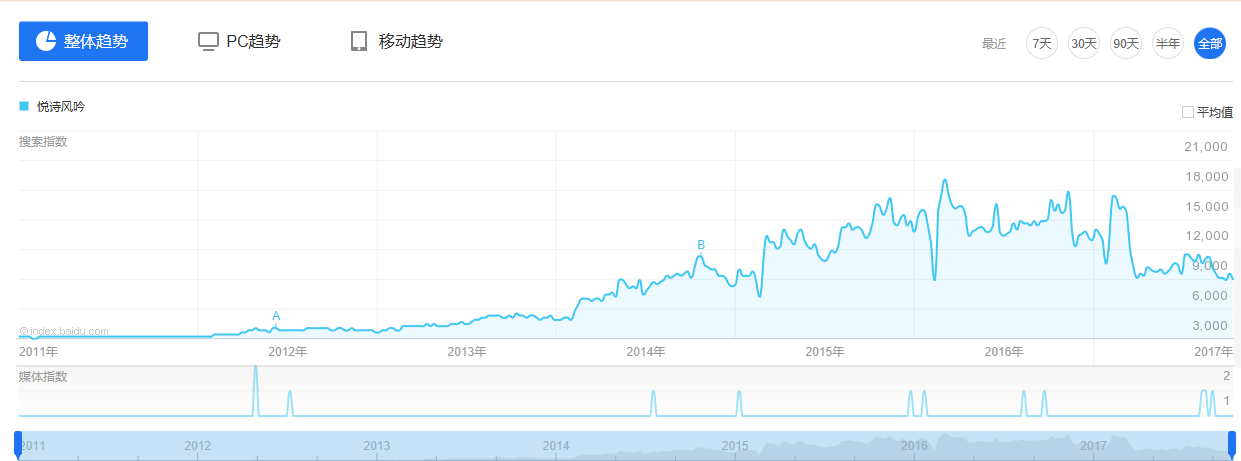
Task: Click the 最近 label before range buttons
Action: click(x=994, y=43)
